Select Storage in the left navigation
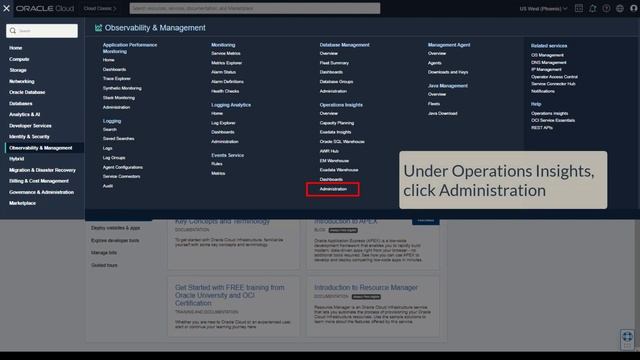This screenshot has width=640, height=360. 18,70
